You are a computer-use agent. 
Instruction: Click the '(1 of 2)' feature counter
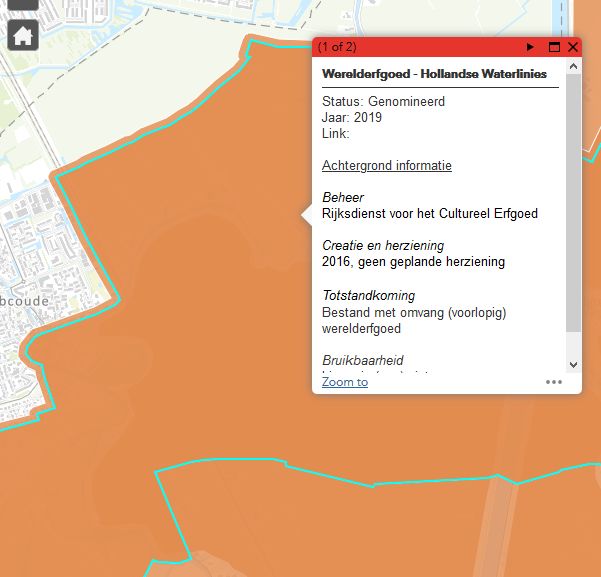[337, 47]
